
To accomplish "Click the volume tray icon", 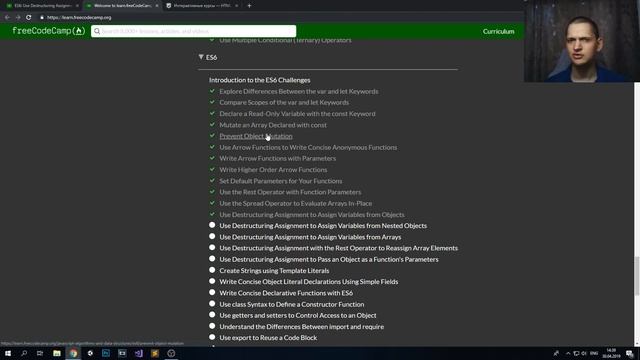I will (x=584, y=353).
